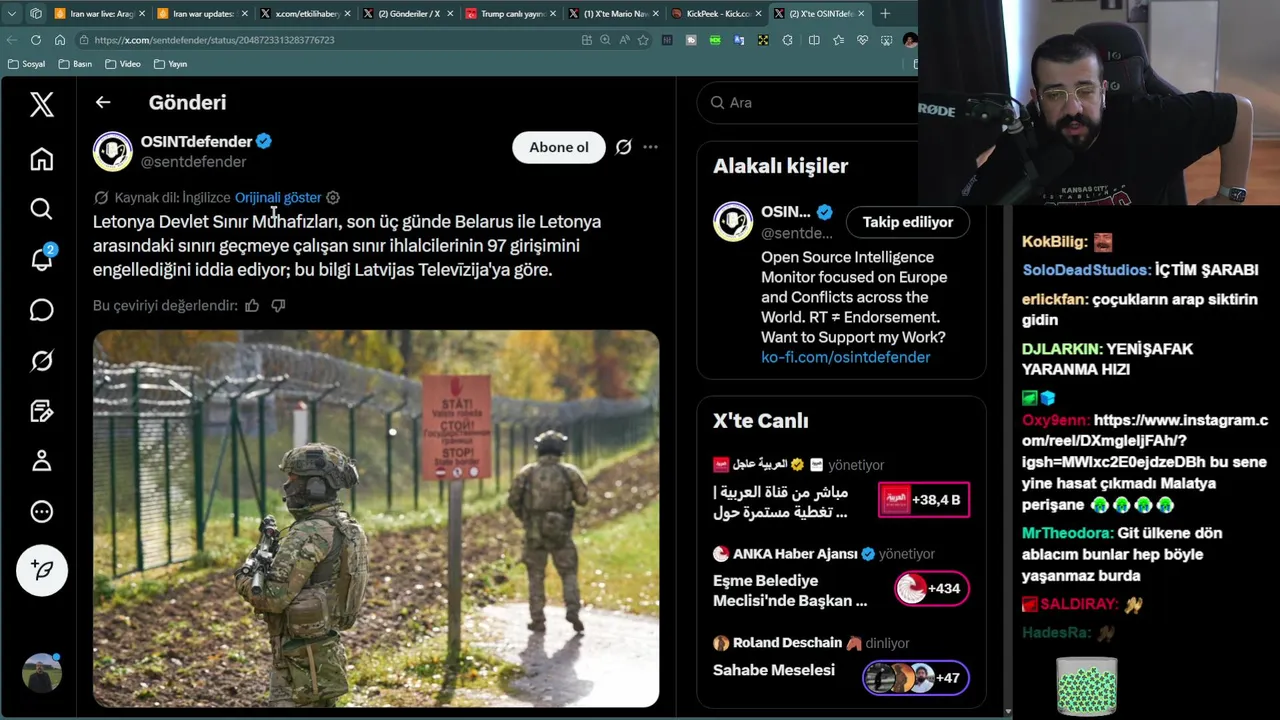Screen dimensions: 1280x720
Task: Rate translation with thumbs up
Action: pos(252,306)
